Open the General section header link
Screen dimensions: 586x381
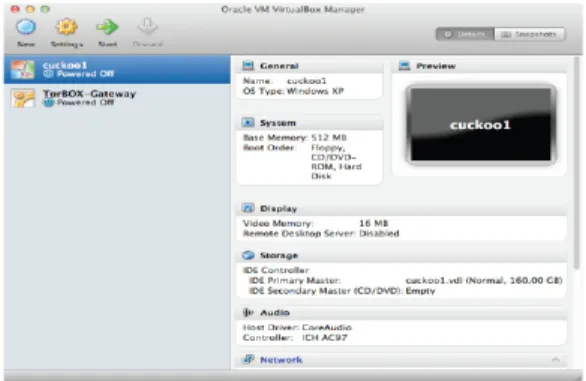[279, 66]
